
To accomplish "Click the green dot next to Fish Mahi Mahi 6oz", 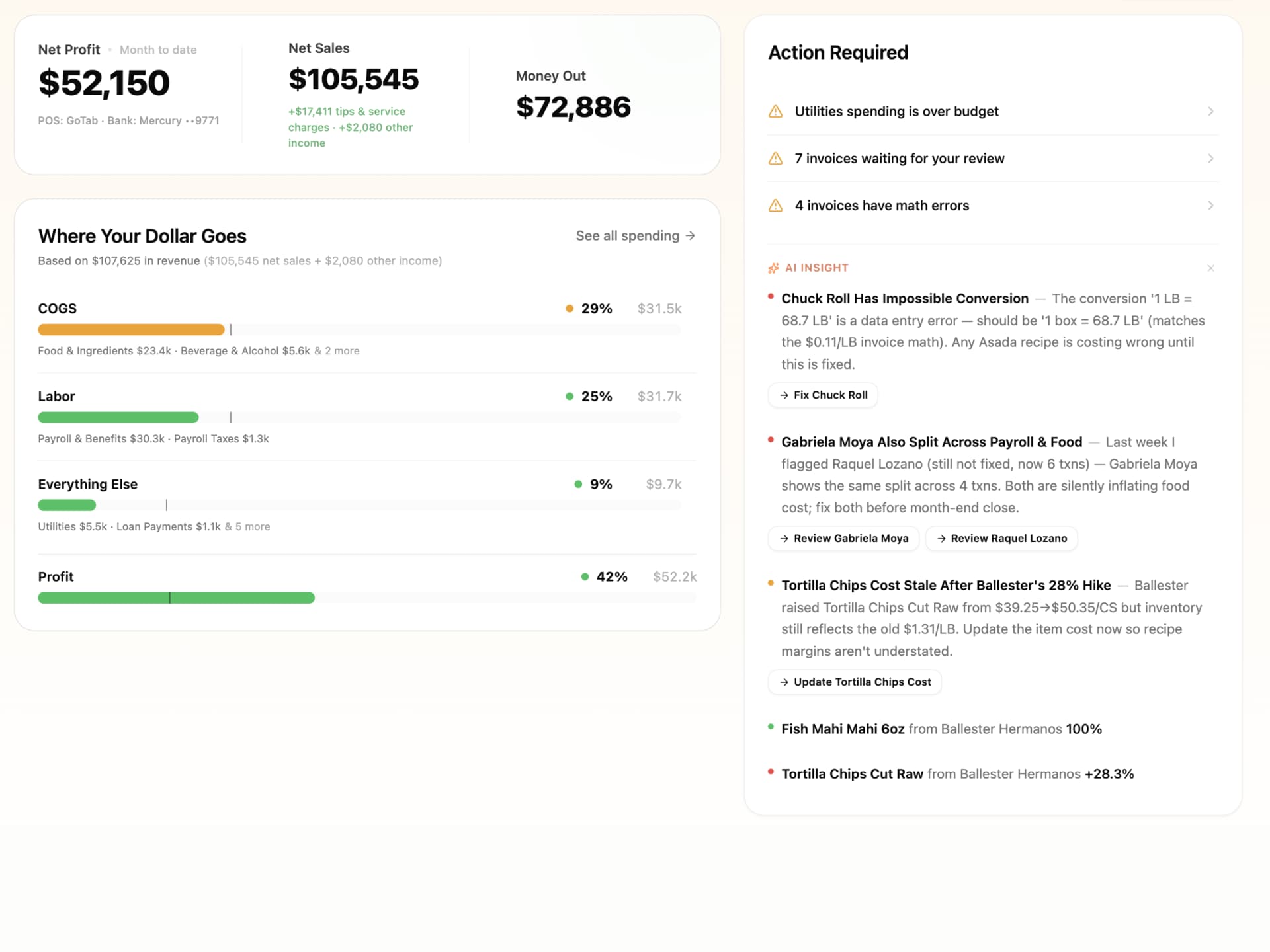I will pos(770,726).
